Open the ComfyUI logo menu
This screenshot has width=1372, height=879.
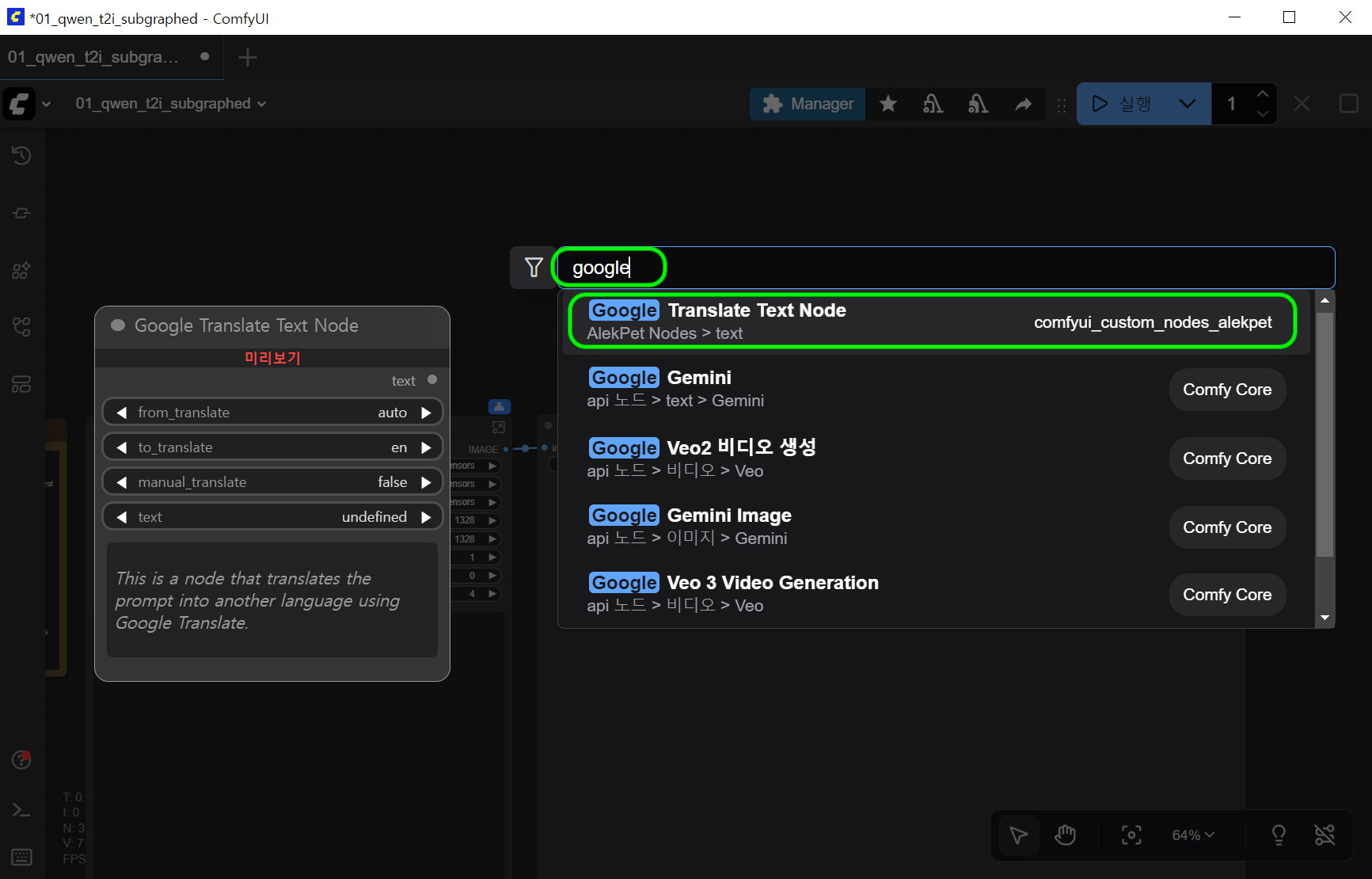tap(19, 104)
